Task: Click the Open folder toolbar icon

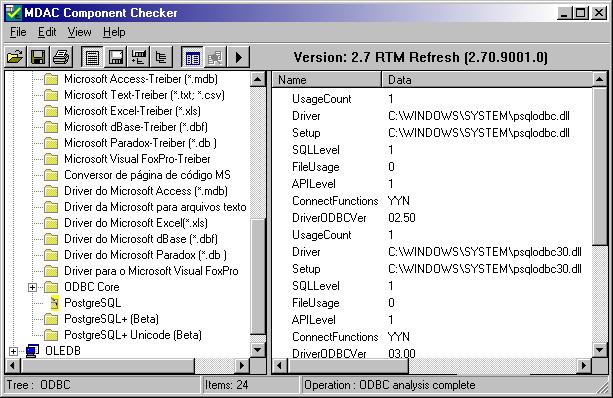Action: click(15, 57)
